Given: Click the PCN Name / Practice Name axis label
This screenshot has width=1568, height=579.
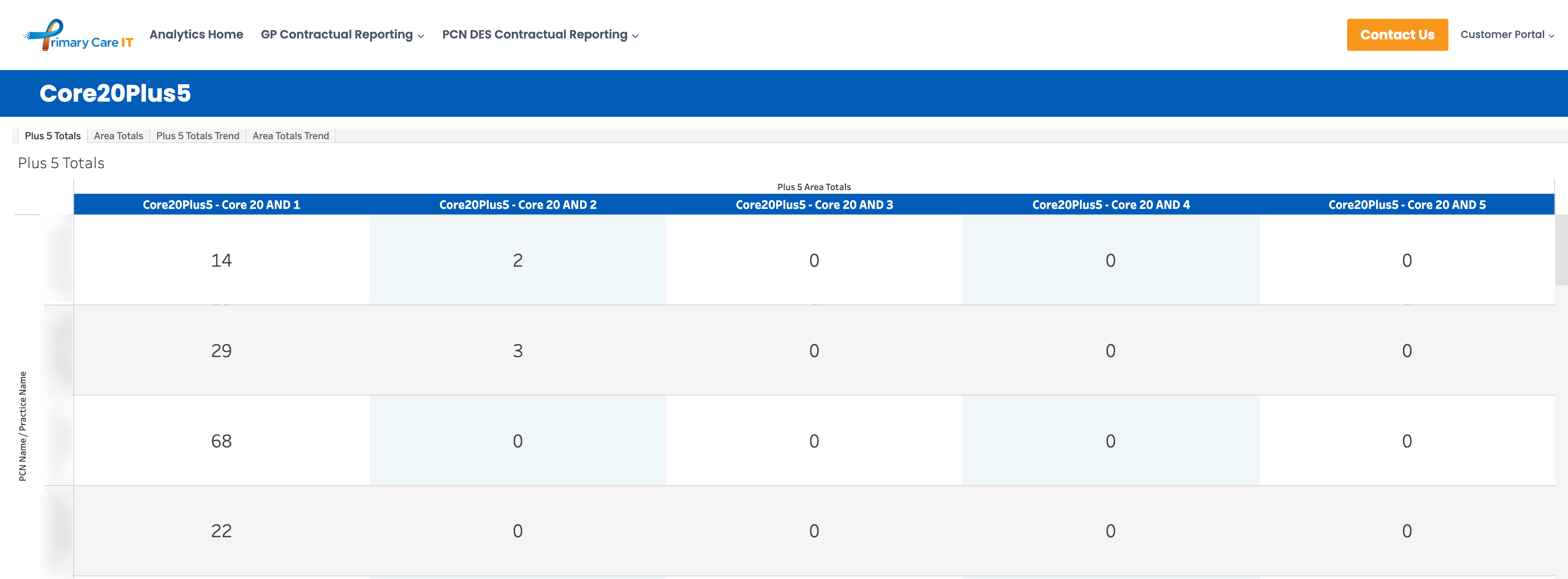Looking at the screenshot, I should [x=22, y=426].
